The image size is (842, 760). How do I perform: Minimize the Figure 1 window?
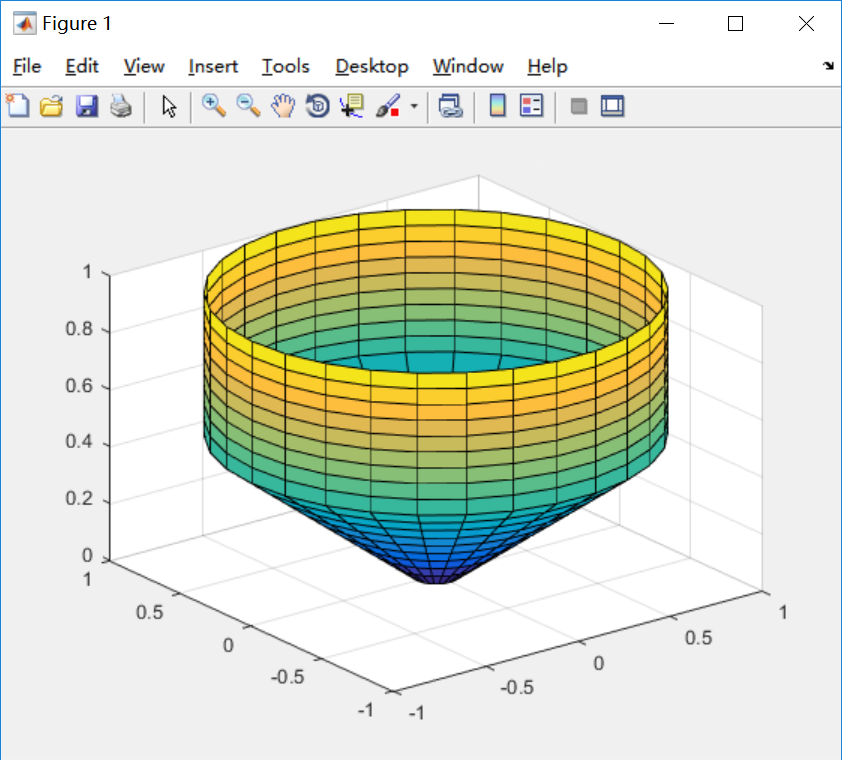[666, 24]
